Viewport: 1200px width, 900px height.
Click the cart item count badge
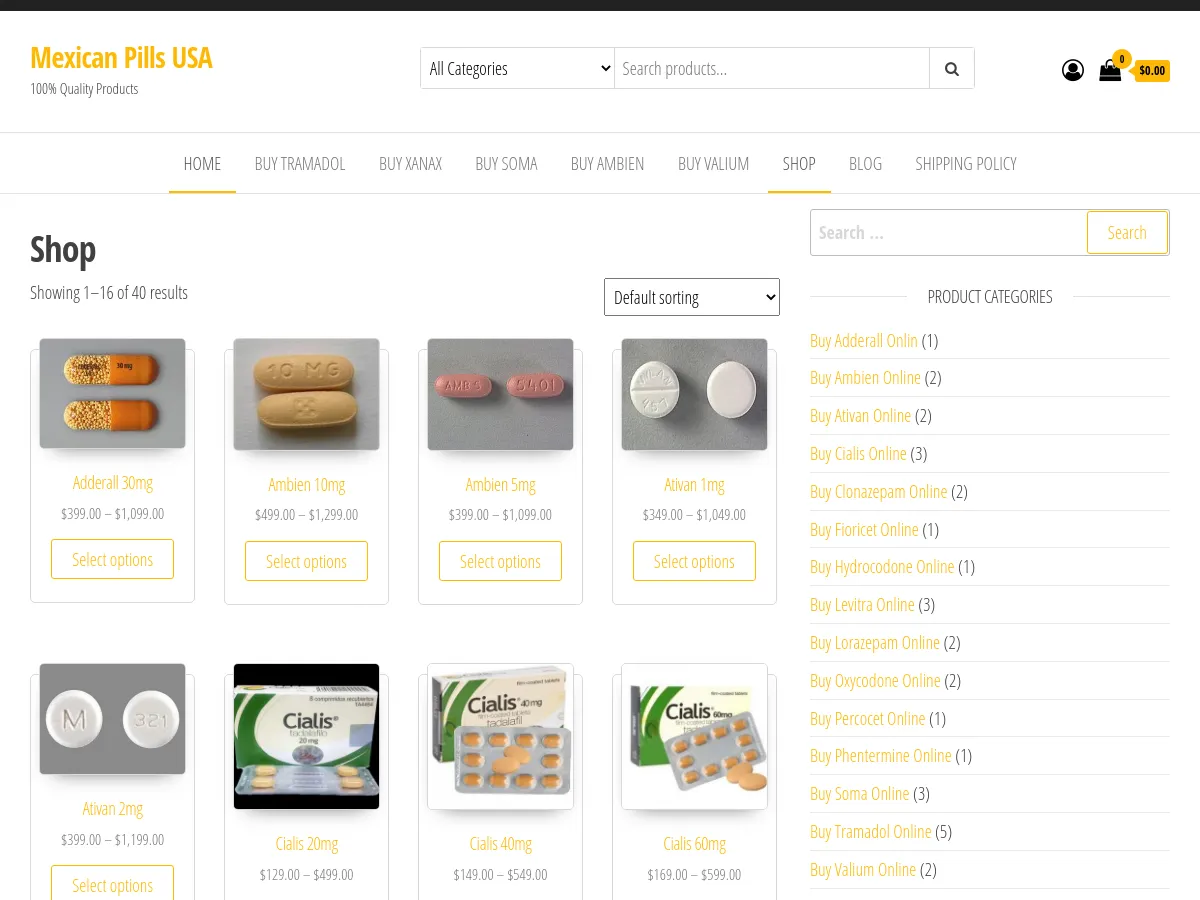coord(1121,58)
